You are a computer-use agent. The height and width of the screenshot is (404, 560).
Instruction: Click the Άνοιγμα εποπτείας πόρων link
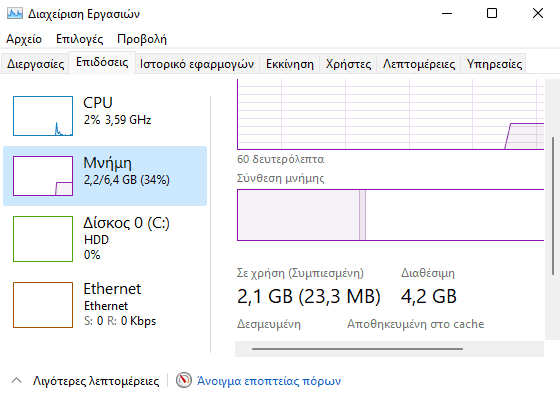[269, 381]
